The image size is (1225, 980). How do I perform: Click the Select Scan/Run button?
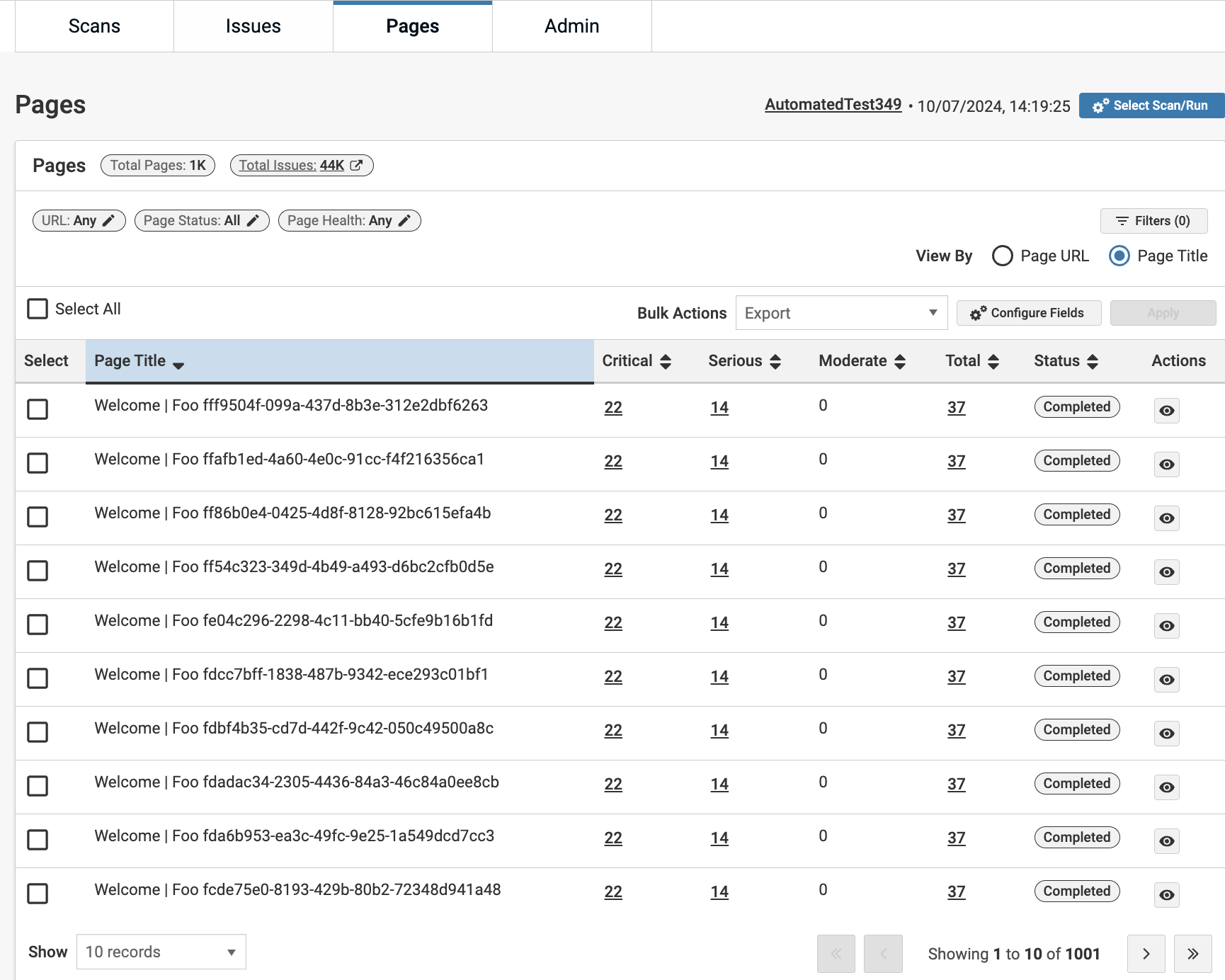(x=1151, y=106)
